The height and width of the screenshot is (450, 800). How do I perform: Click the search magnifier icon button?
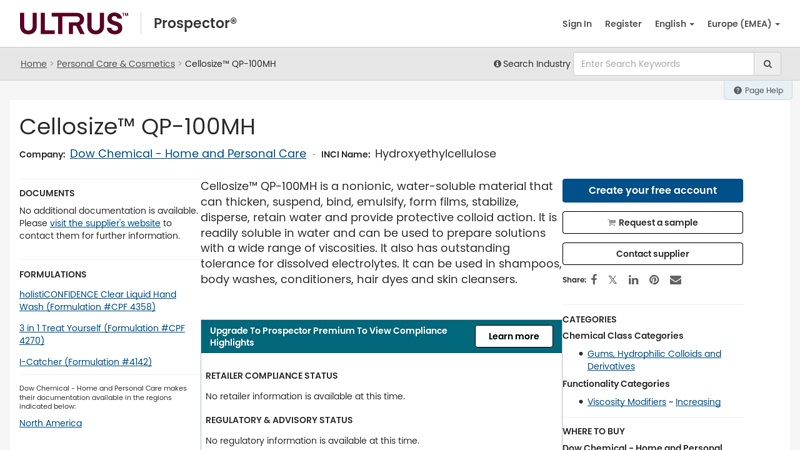click(767, 64)
